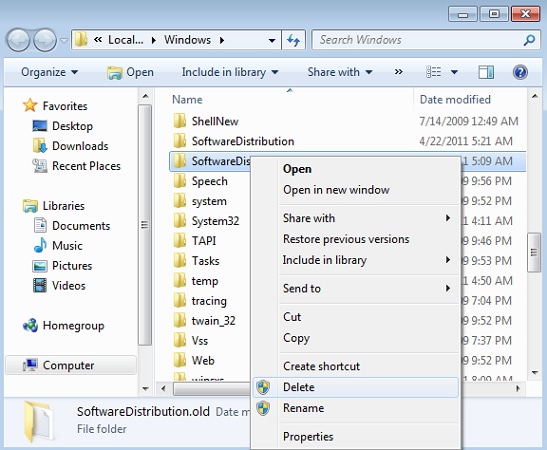
Task: Expand the address bar history dropdown
Action: click(272, 40)
